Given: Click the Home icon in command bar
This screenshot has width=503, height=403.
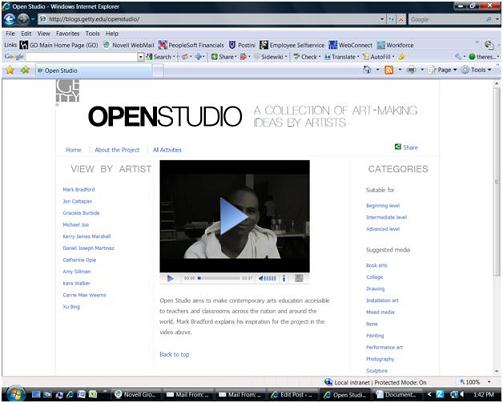Looking at the screenshot, I should point(367,70).
